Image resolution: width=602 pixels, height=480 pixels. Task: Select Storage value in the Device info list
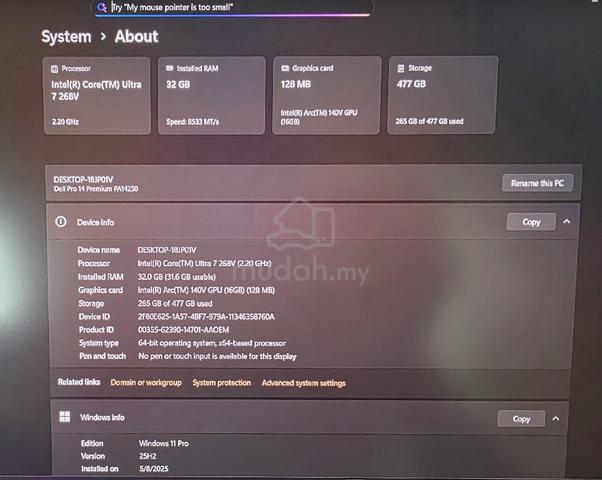175,303
